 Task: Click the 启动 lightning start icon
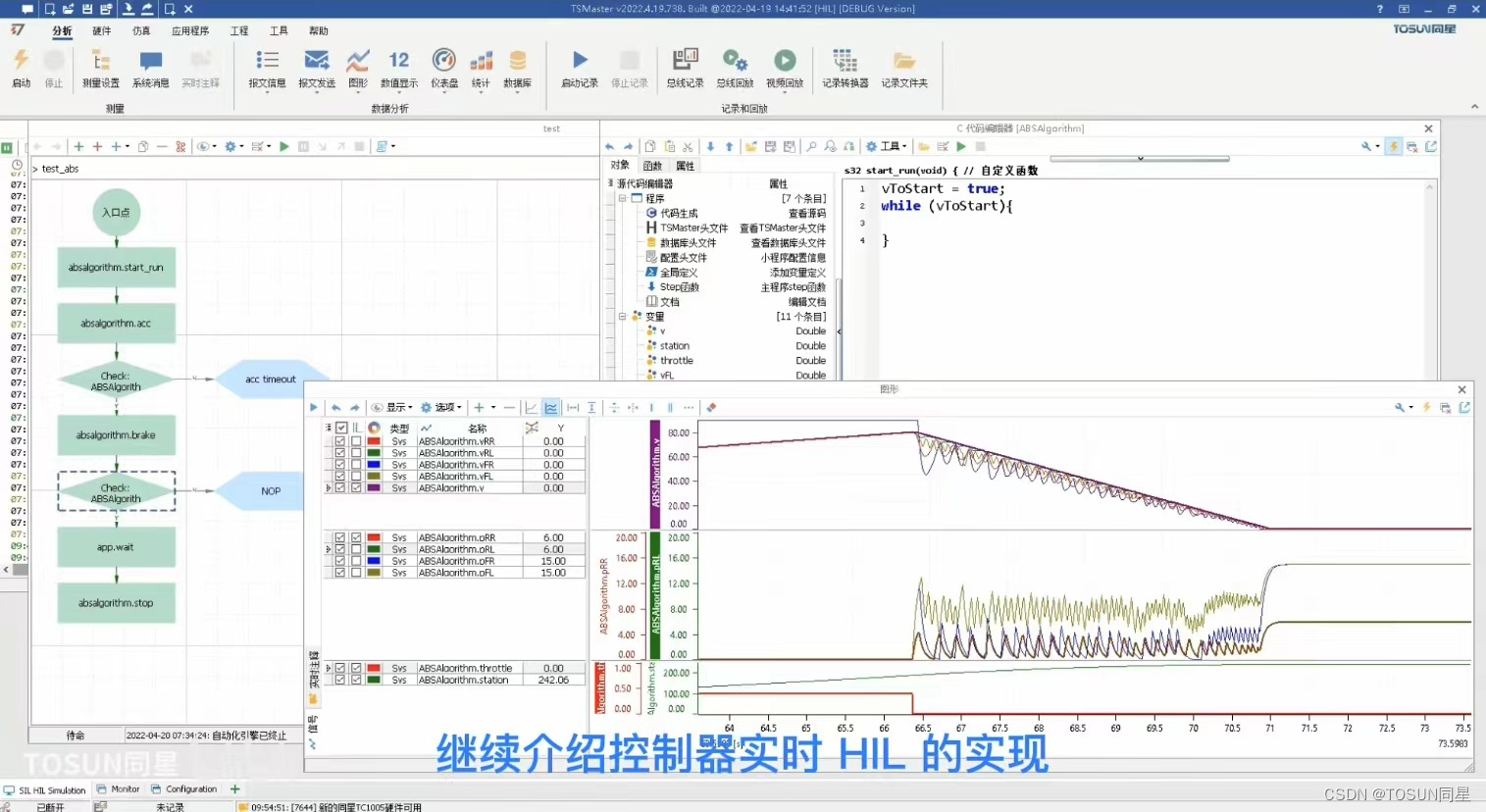[21, 68]
